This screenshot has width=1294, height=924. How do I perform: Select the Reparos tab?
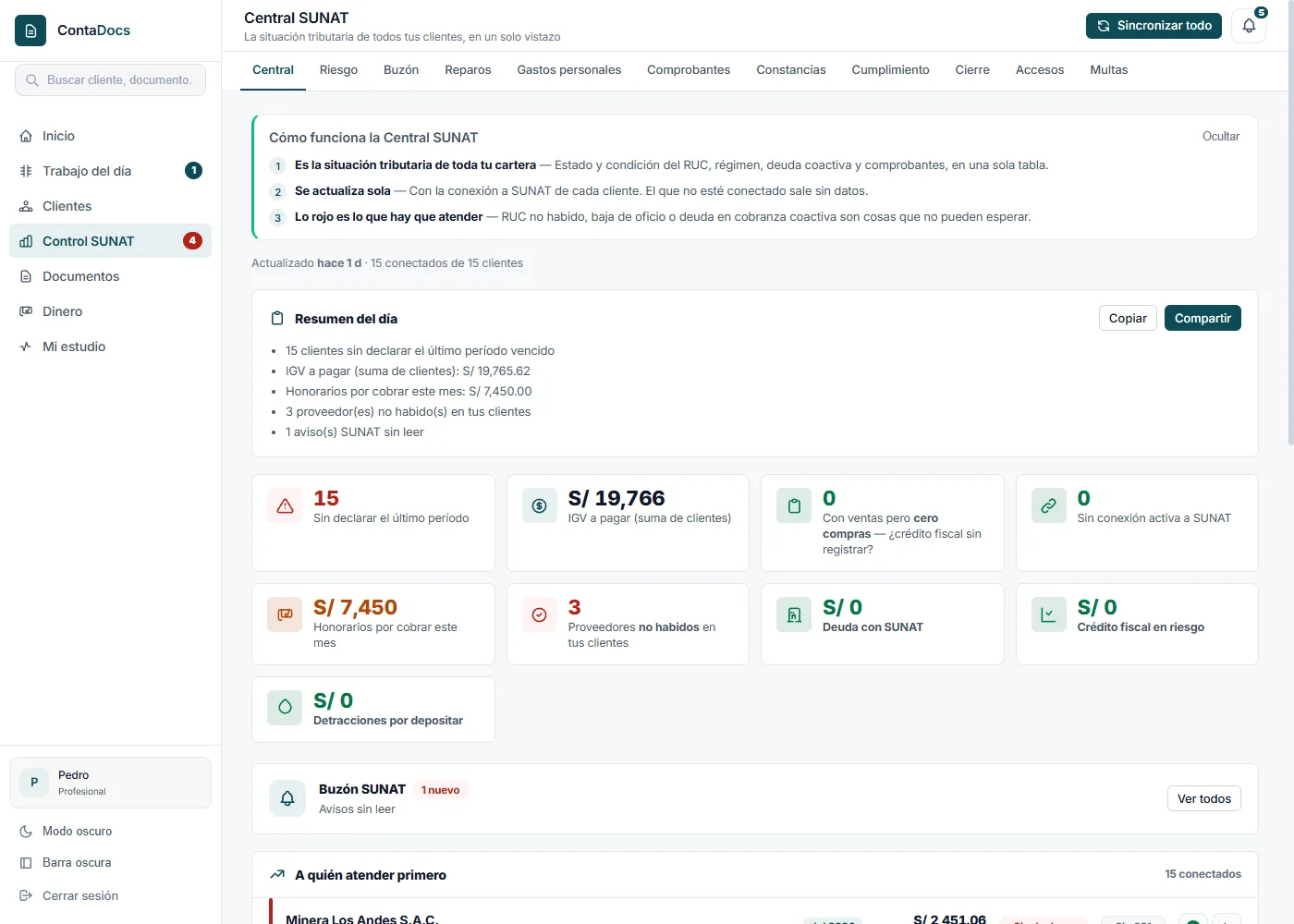tap(468, 70)
